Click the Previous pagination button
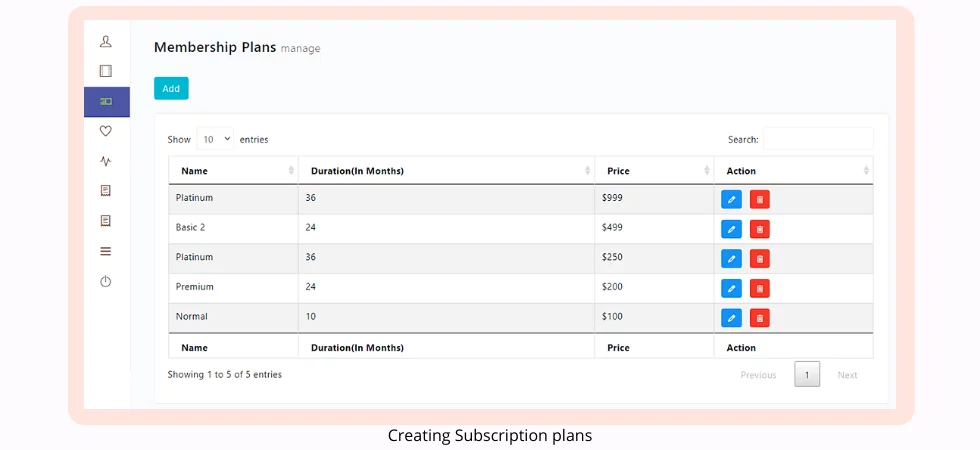This screenshot has width=980, height=450. click(x=758, y=375)
